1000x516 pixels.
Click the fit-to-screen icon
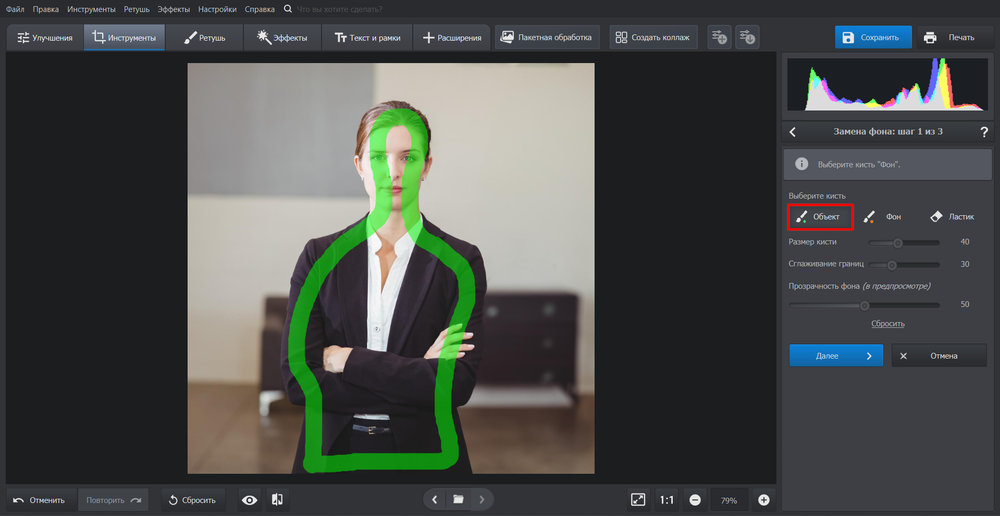(638, 500)
